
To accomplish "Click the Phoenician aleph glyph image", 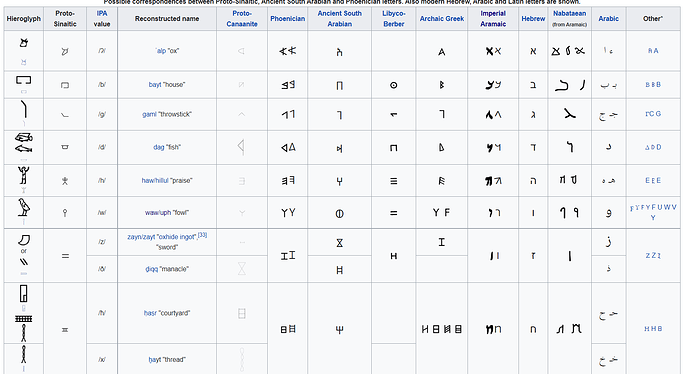I will click(288, 51).
